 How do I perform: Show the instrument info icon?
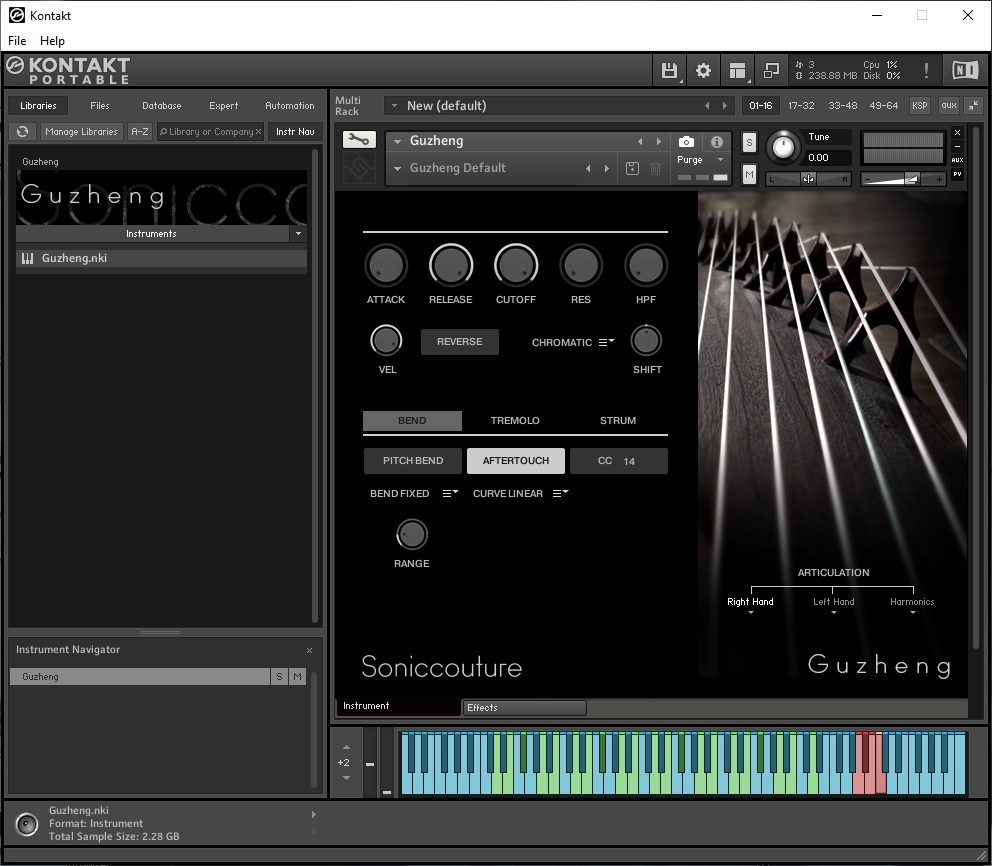click(717, 142)
